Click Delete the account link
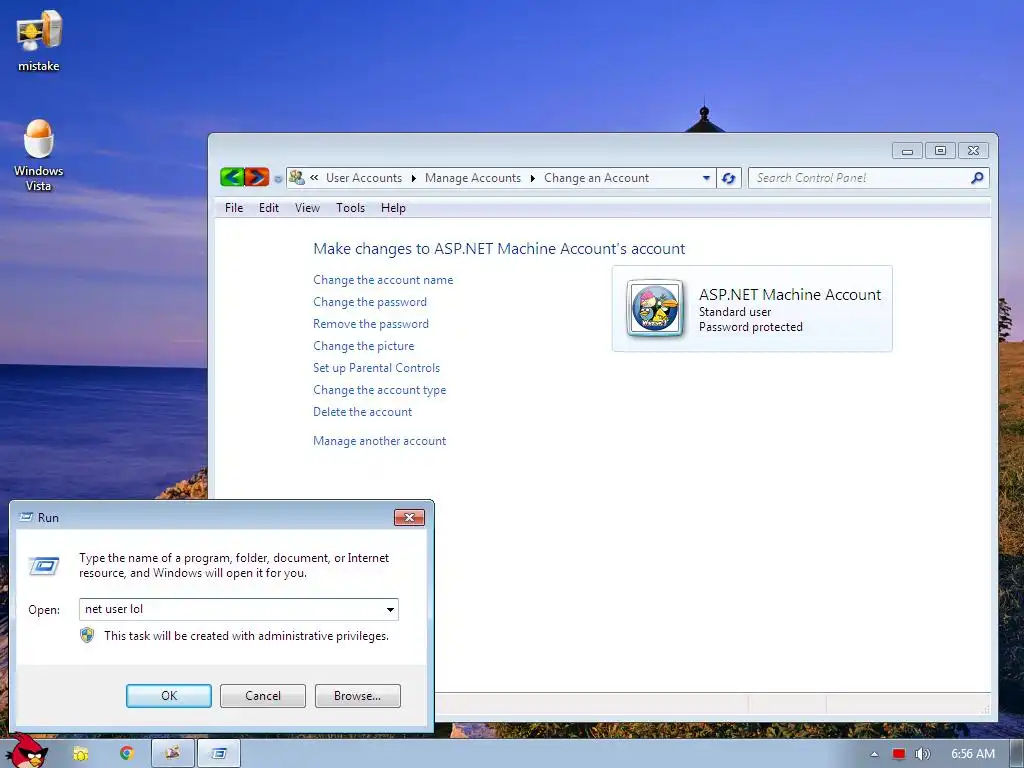This screenshot has height=768, width=1024. click(362, 412)
